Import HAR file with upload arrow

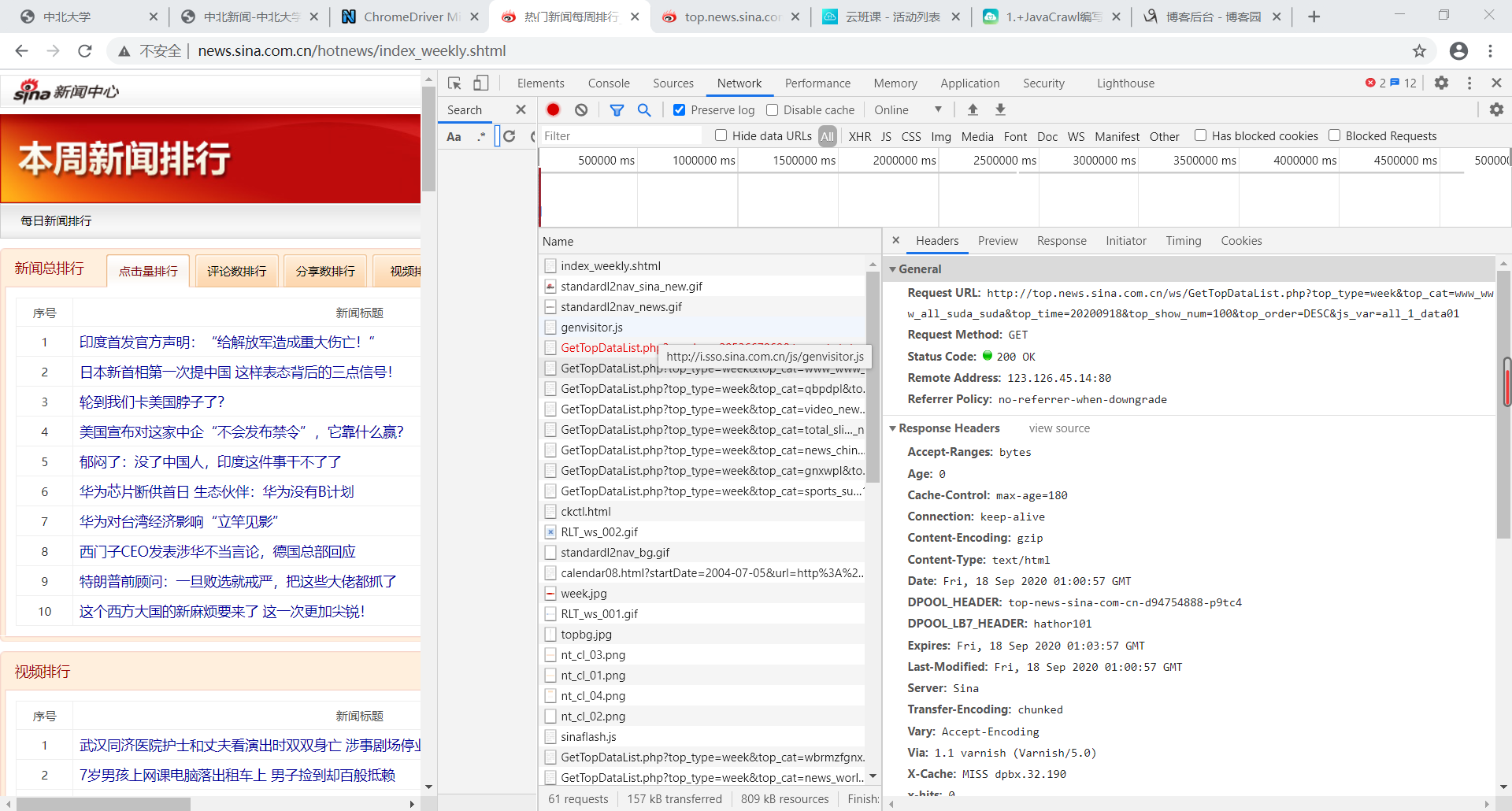click(973, 110)
